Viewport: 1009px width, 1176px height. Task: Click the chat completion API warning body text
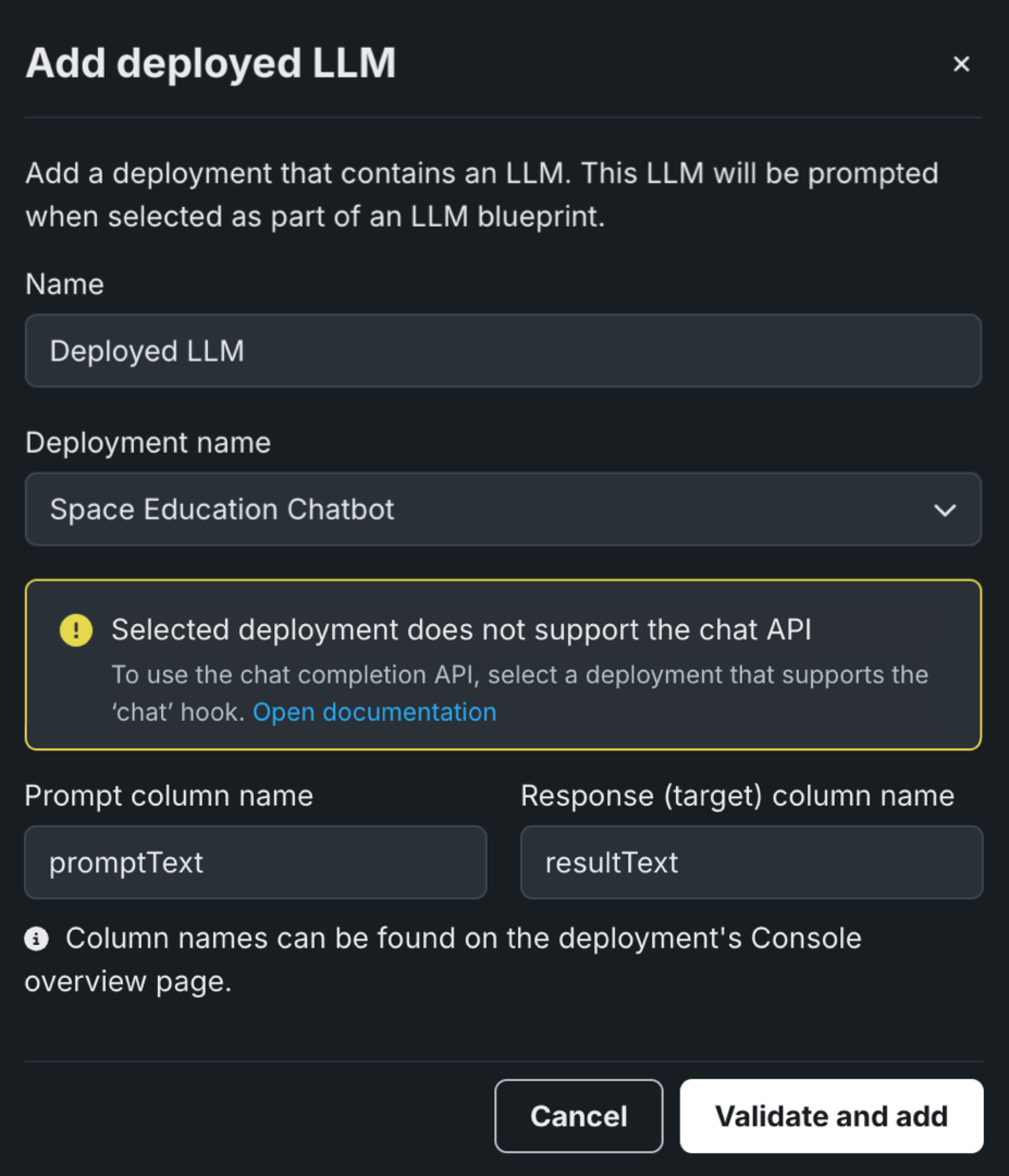tap(519, 676)
